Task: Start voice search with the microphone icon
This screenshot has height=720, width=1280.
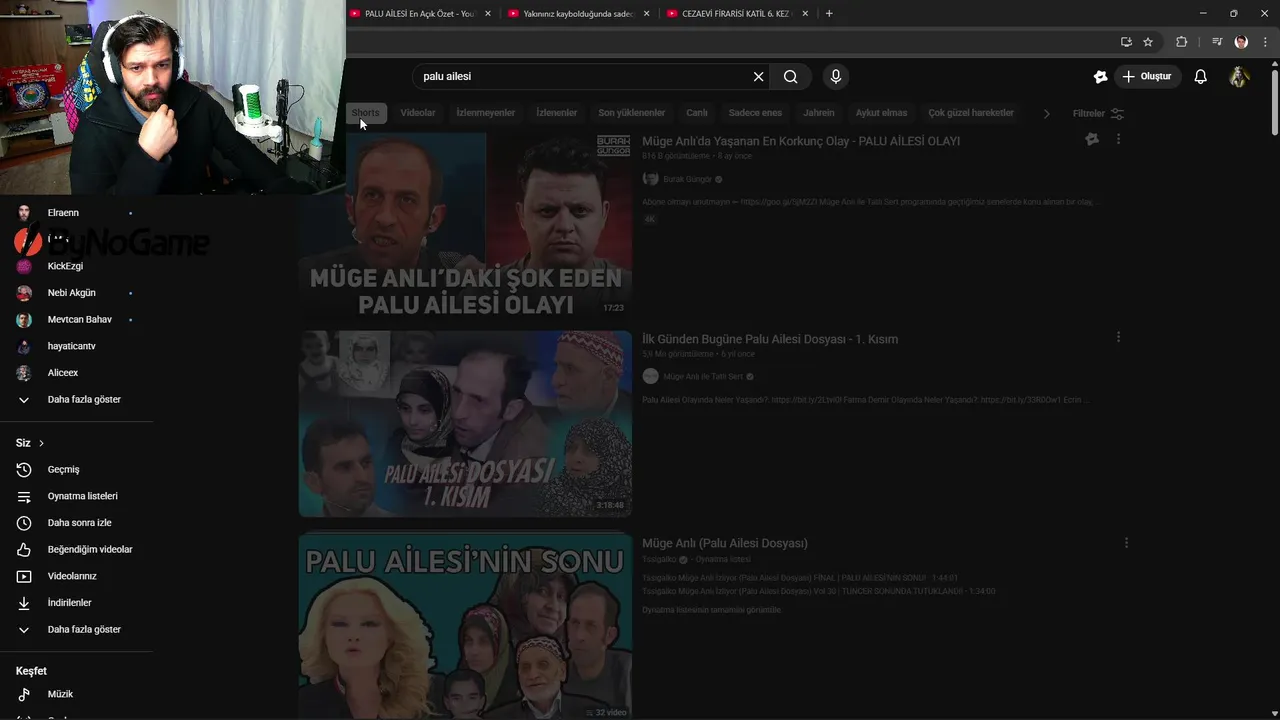Action: click(x=836, y=77)
